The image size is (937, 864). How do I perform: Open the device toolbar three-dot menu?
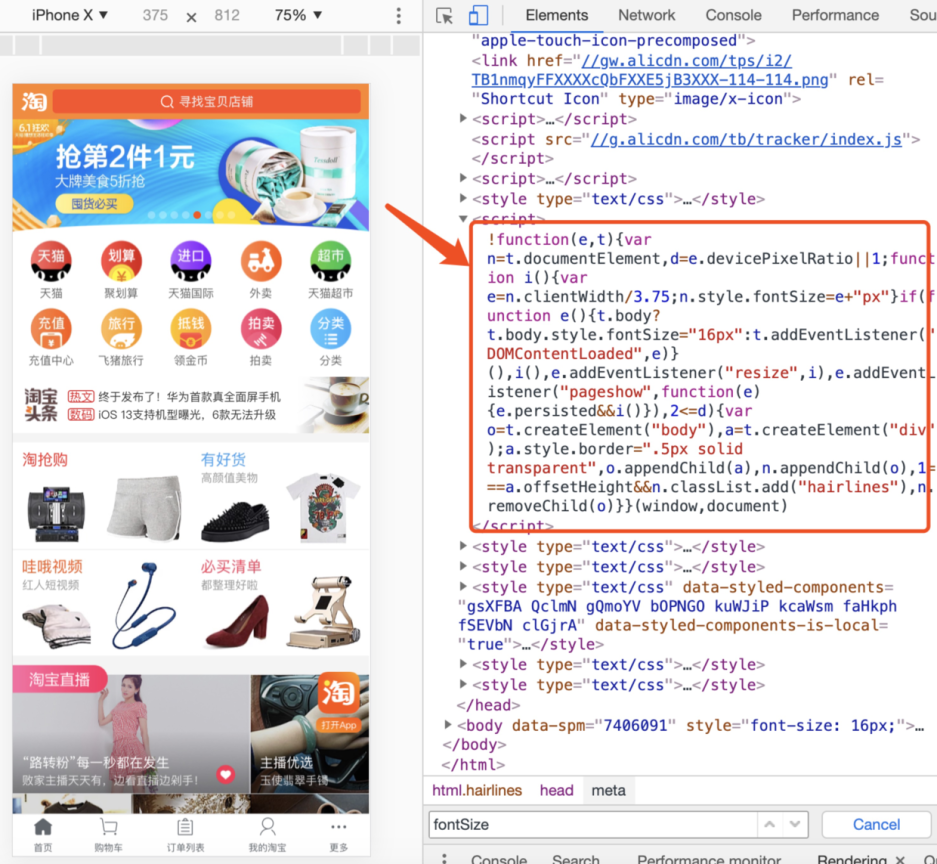tap(399, 16)
